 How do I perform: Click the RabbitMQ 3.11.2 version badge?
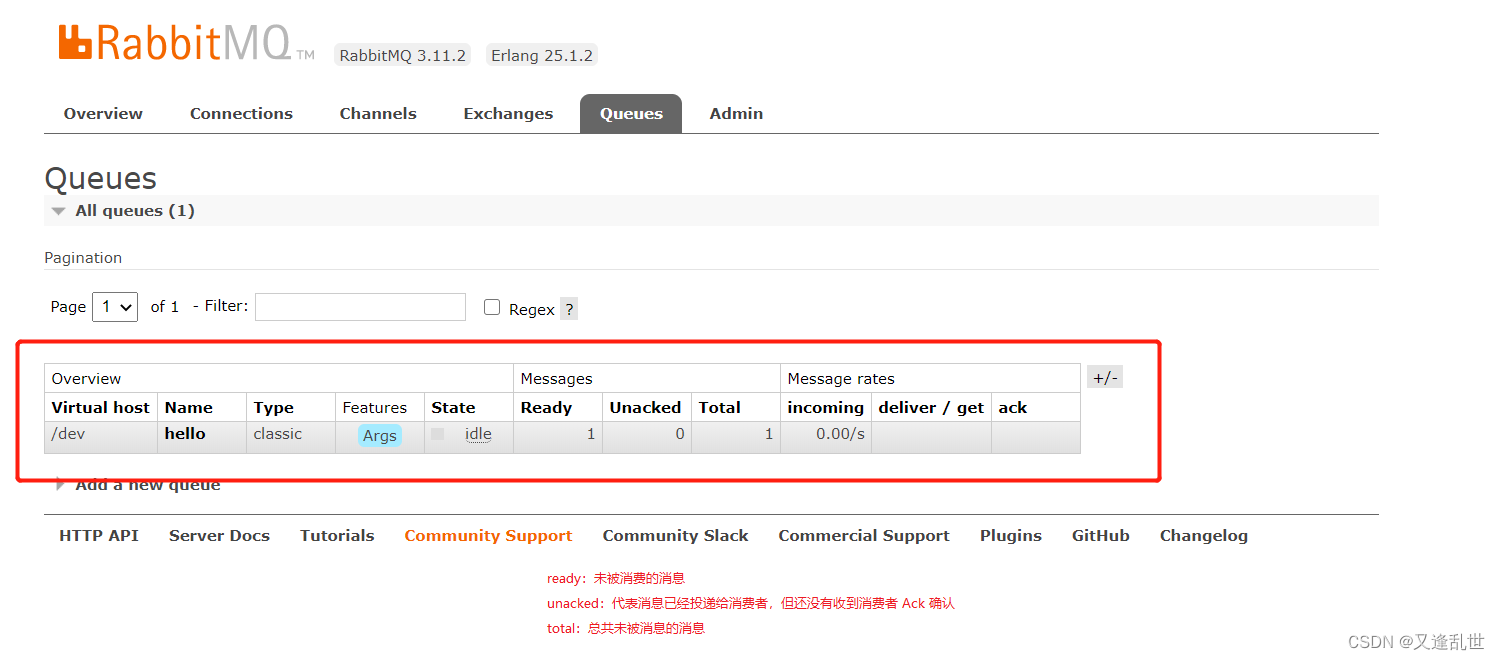[402, 55]
